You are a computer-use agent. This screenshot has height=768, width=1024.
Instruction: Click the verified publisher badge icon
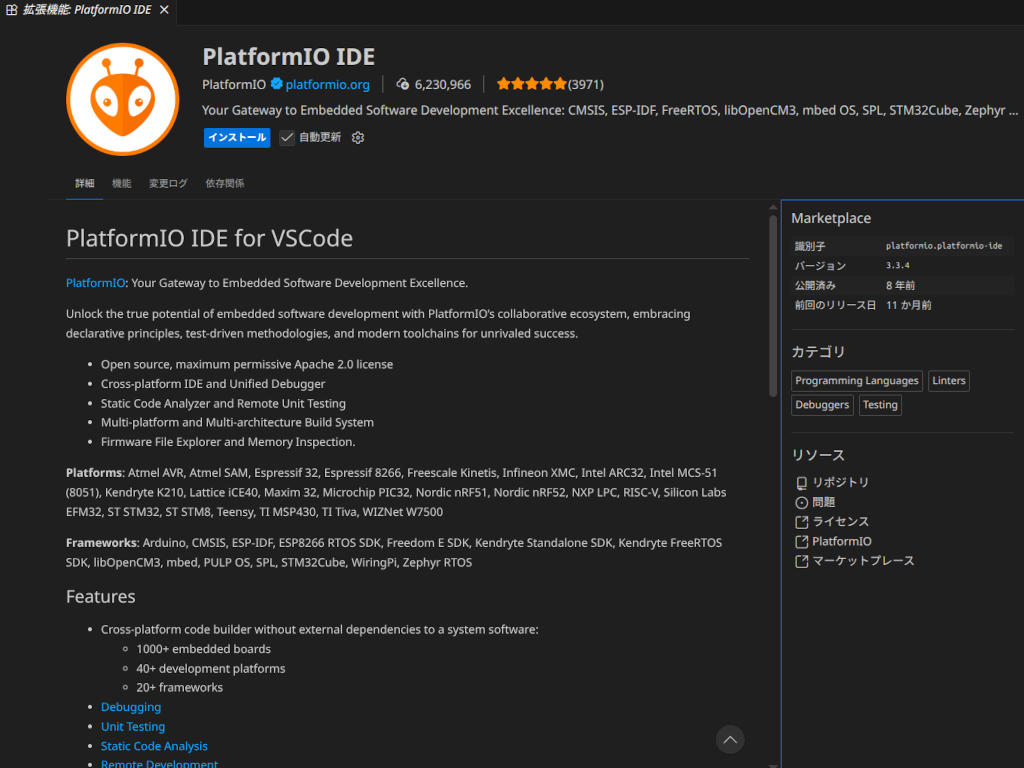[276, 84]
